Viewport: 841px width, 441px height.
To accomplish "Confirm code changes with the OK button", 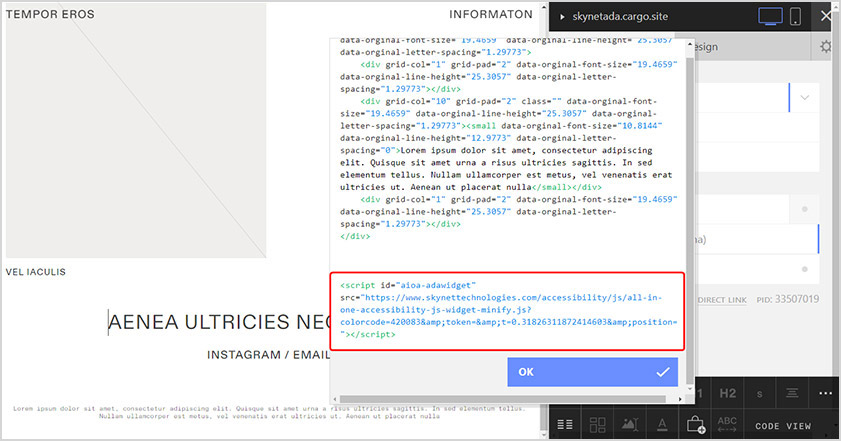I will [x=592, y=372].
